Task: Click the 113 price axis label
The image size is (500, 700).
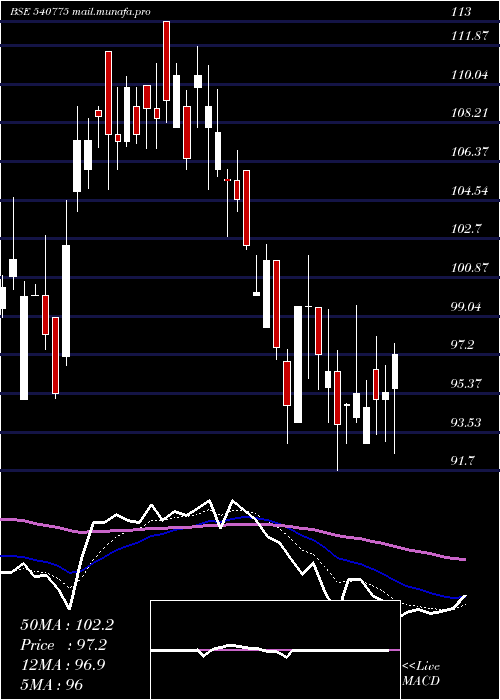Action: coord(461,12)
